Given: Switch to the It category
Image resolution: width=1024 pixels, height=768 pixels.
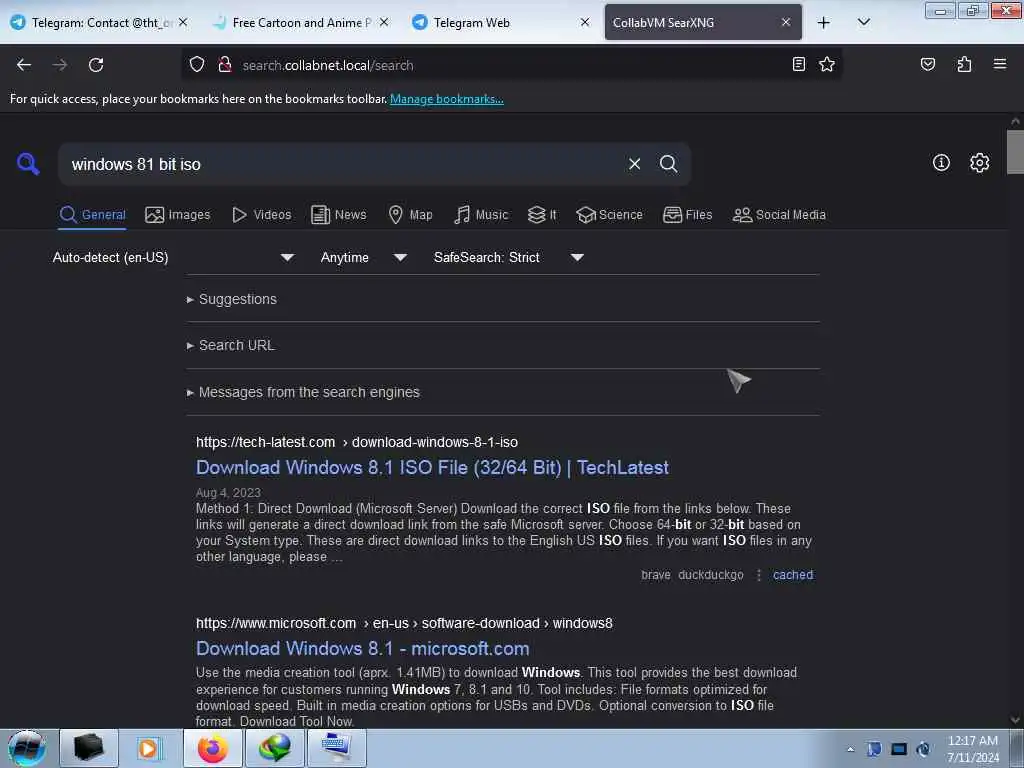Looking at the screenshot, I should click(x=542, y=215).
